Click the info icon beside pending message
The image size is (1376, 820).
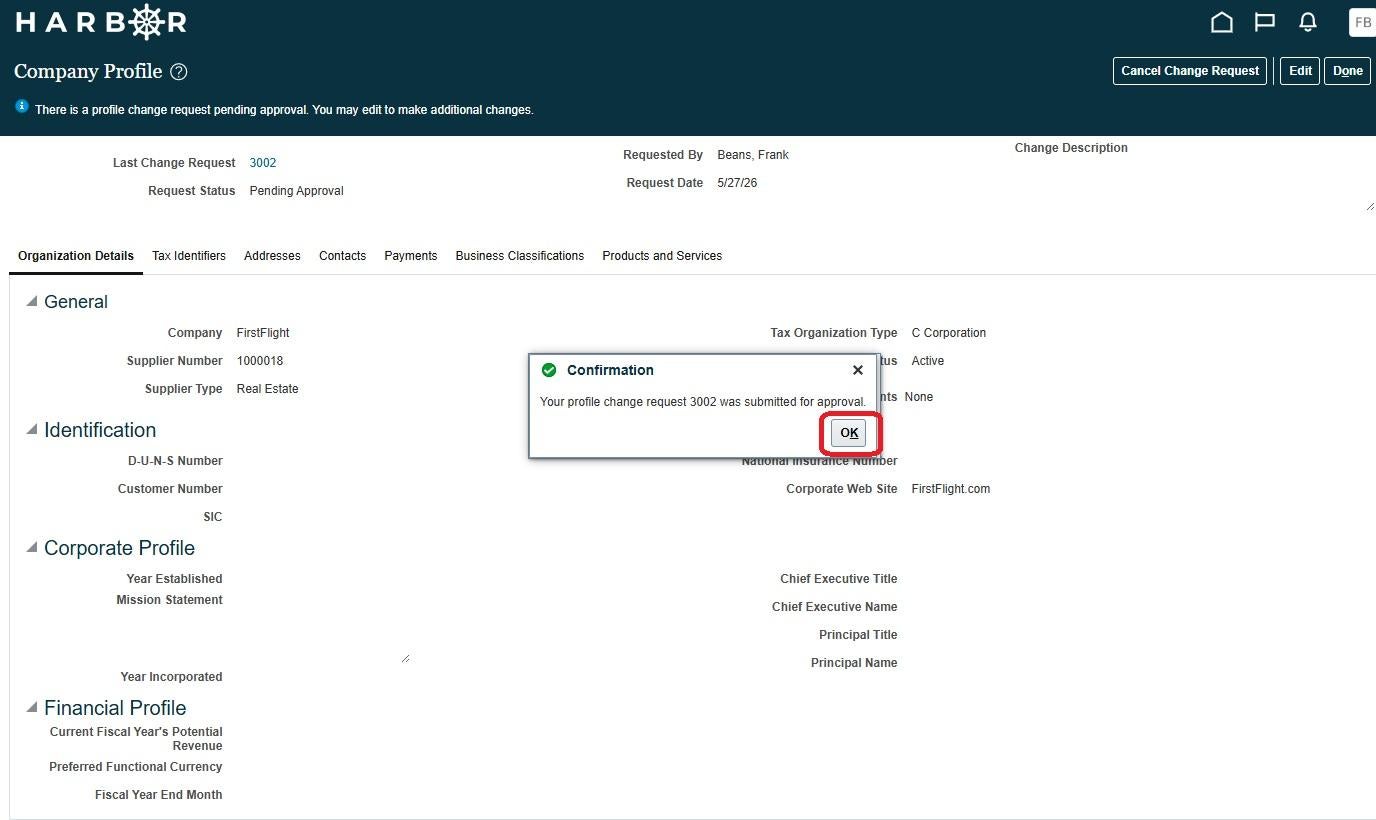tap(22, 106)
